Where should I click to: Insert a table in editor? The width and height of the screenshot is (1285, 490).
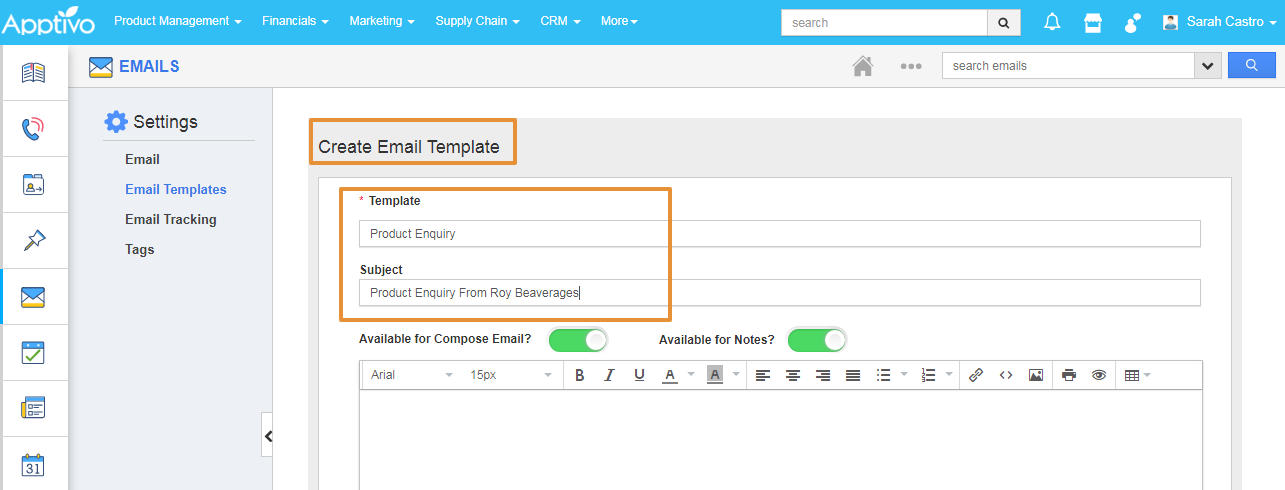(x=1132, y=375)
